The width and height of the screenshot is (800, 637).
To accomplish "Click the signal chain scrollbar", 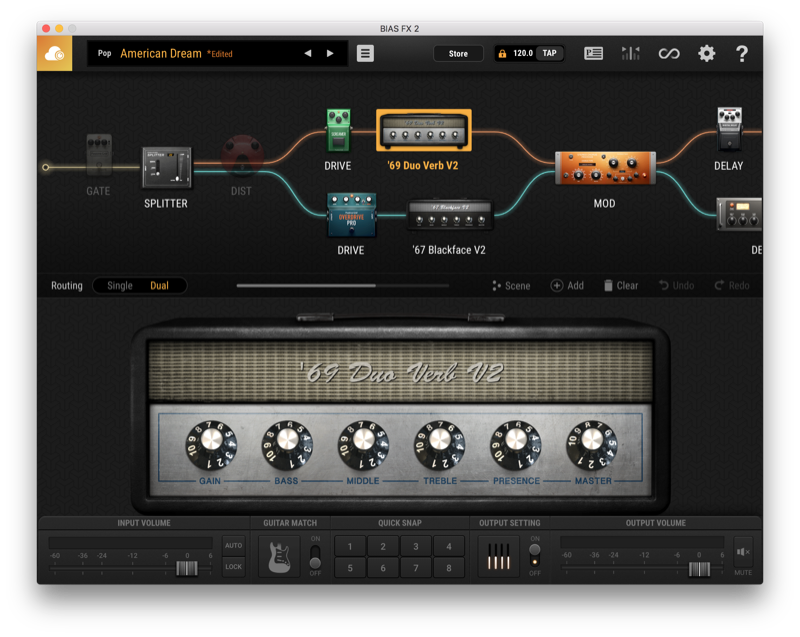I will (306, 286).
